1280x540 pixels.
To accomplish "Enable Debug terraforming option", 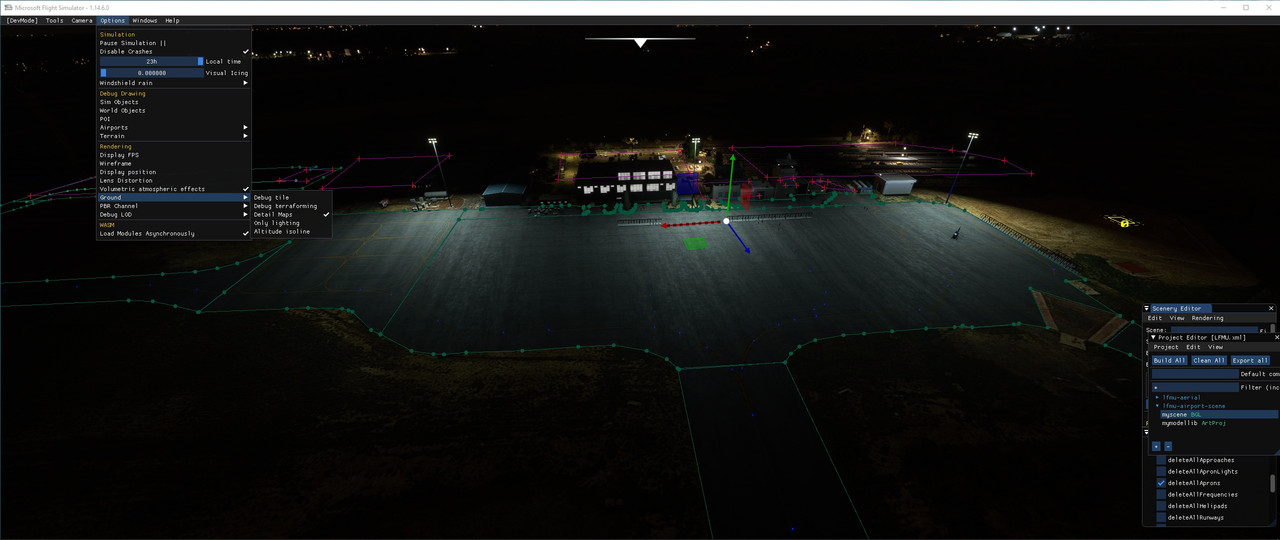I will click(291, 206).
